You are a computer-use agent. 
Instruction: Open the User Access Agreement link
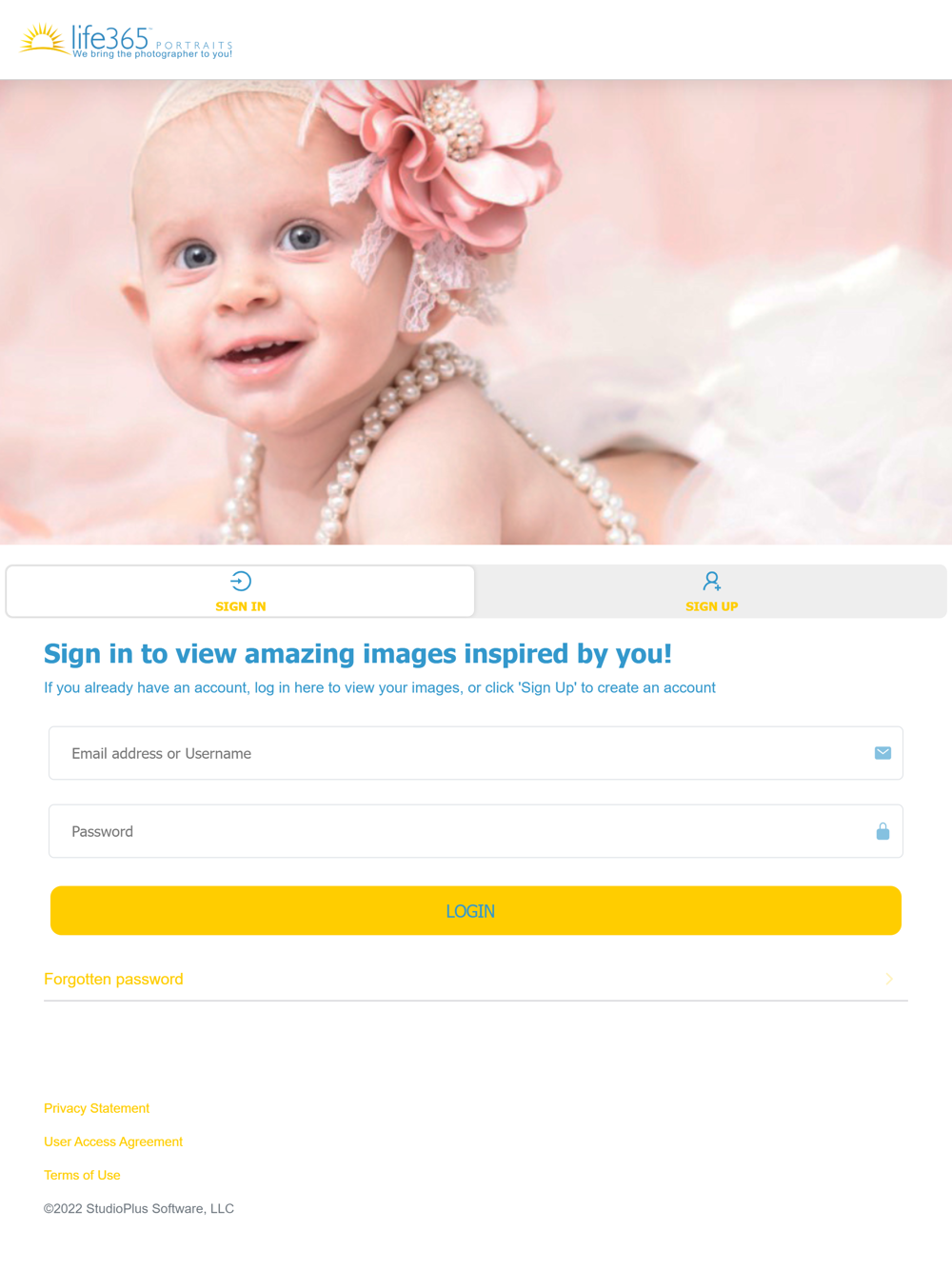click(113, 1141)
